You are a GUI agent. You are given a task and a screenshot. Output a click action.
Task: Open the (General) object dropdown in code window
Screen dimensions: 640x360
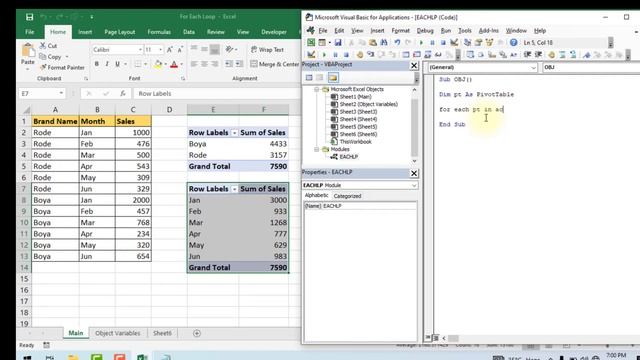pos(533,68)
